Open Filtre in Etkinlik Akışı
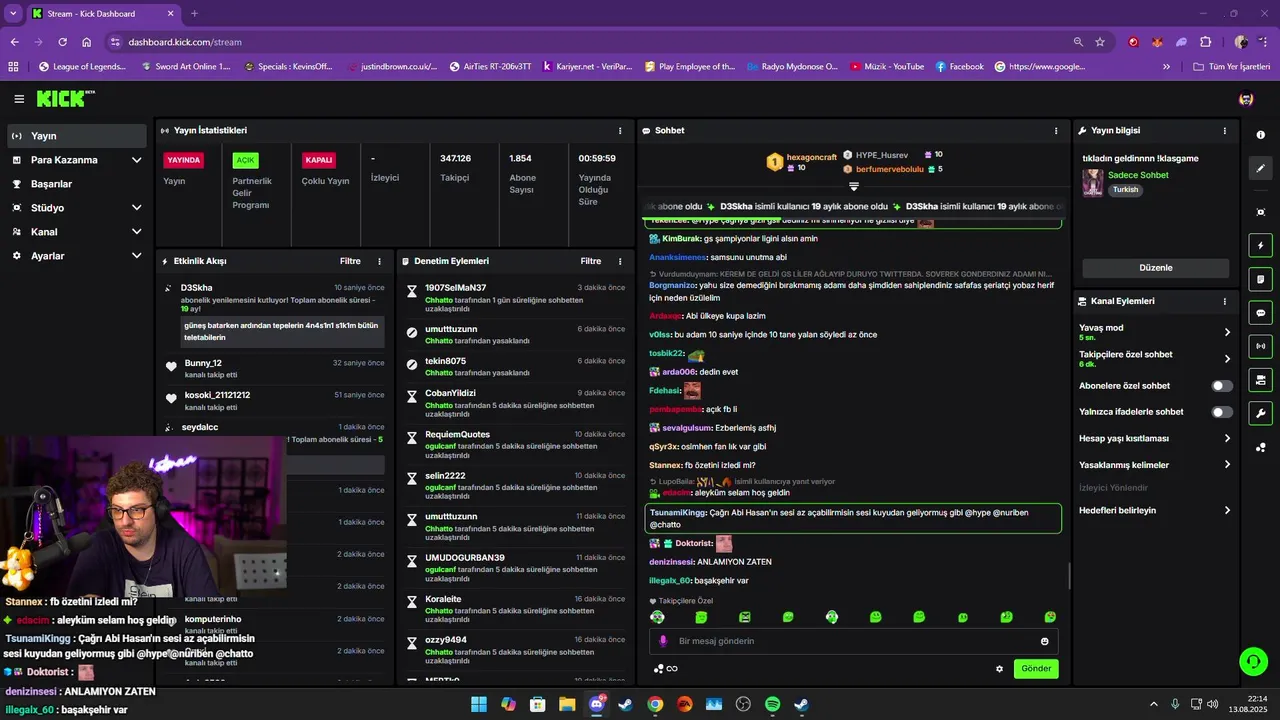Viewport: 1280px width, 720px height. pos(350,261)
